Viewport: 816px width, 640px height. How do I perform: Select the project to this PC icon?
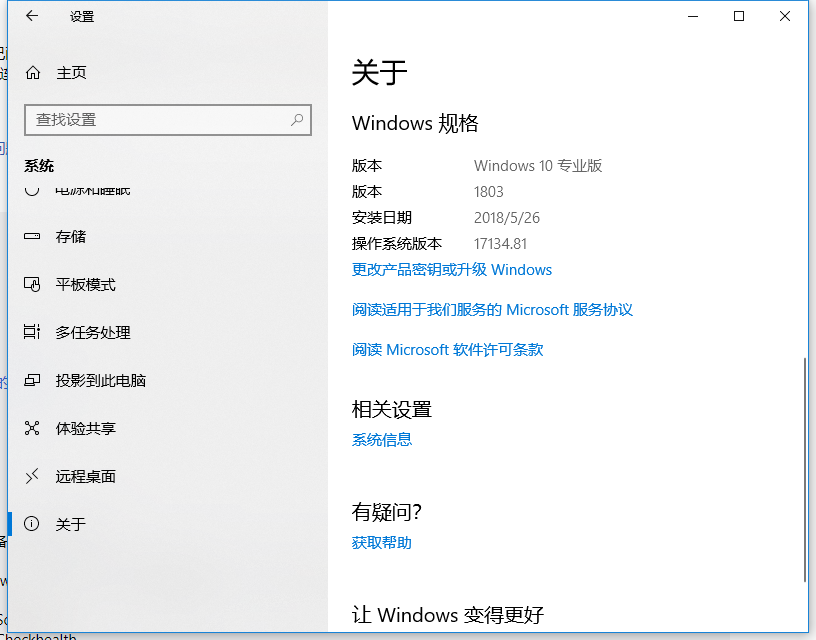pyautogui.click(x=32, y=380)
